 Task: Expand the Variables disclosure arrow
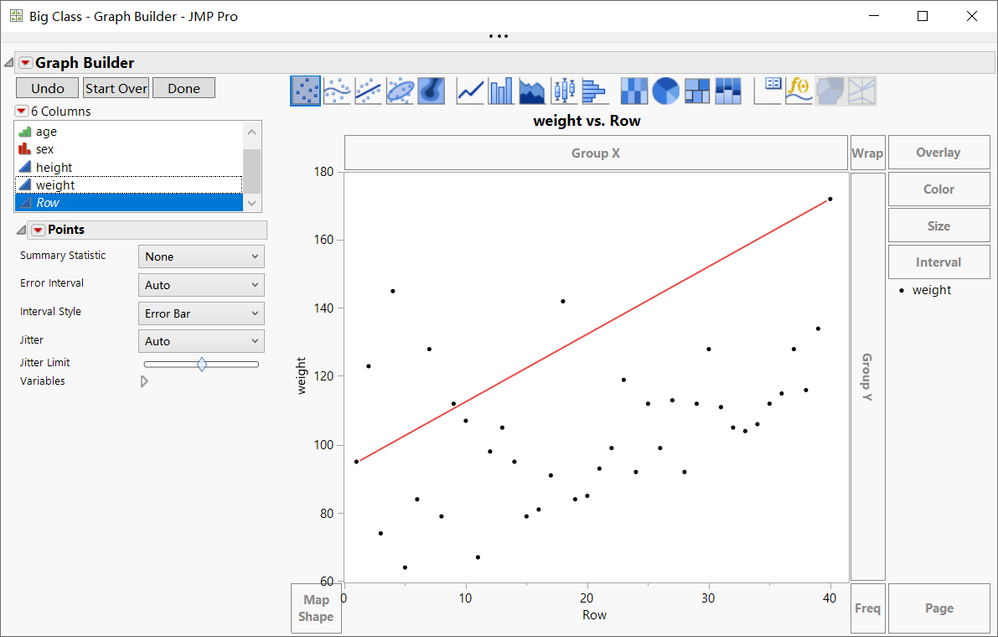(144, 381)
